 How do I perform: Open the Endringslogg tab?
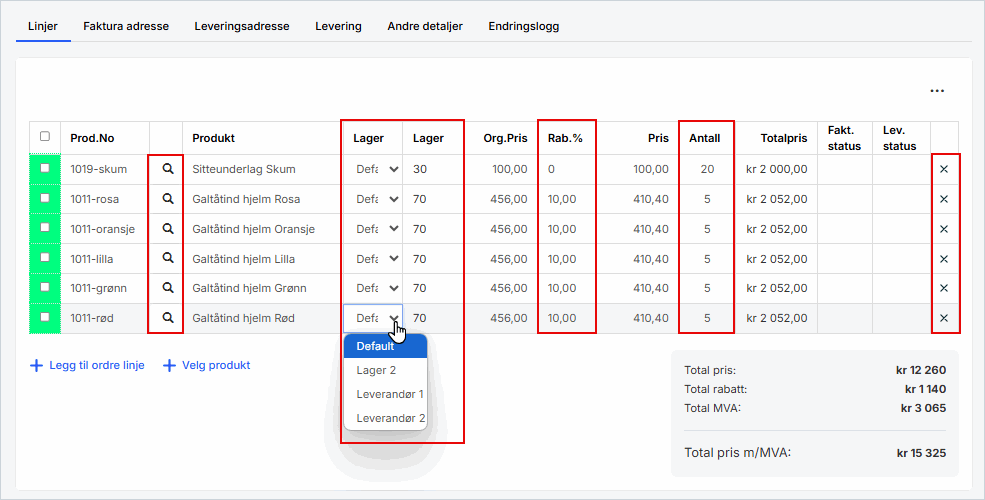coord(523,26)
